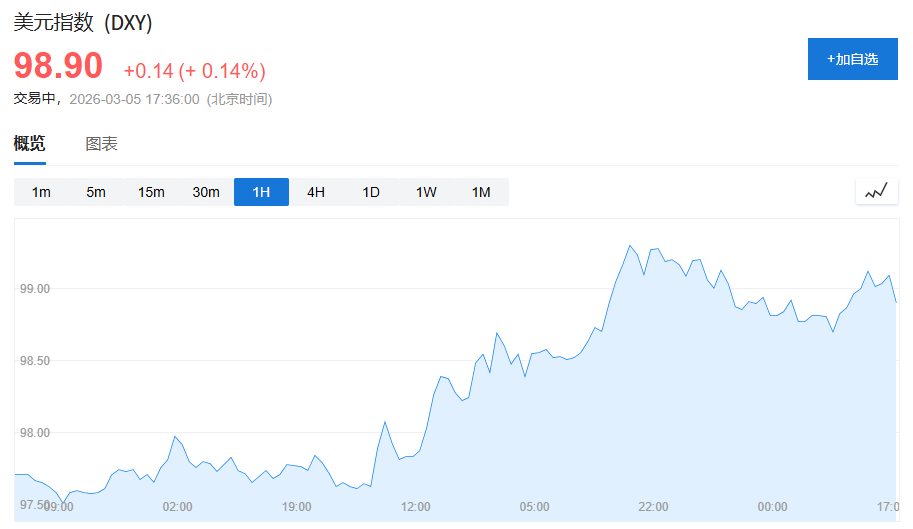Click the chart peak near 22:00
This screenshot has width=913, height=529.
point(630,245)
